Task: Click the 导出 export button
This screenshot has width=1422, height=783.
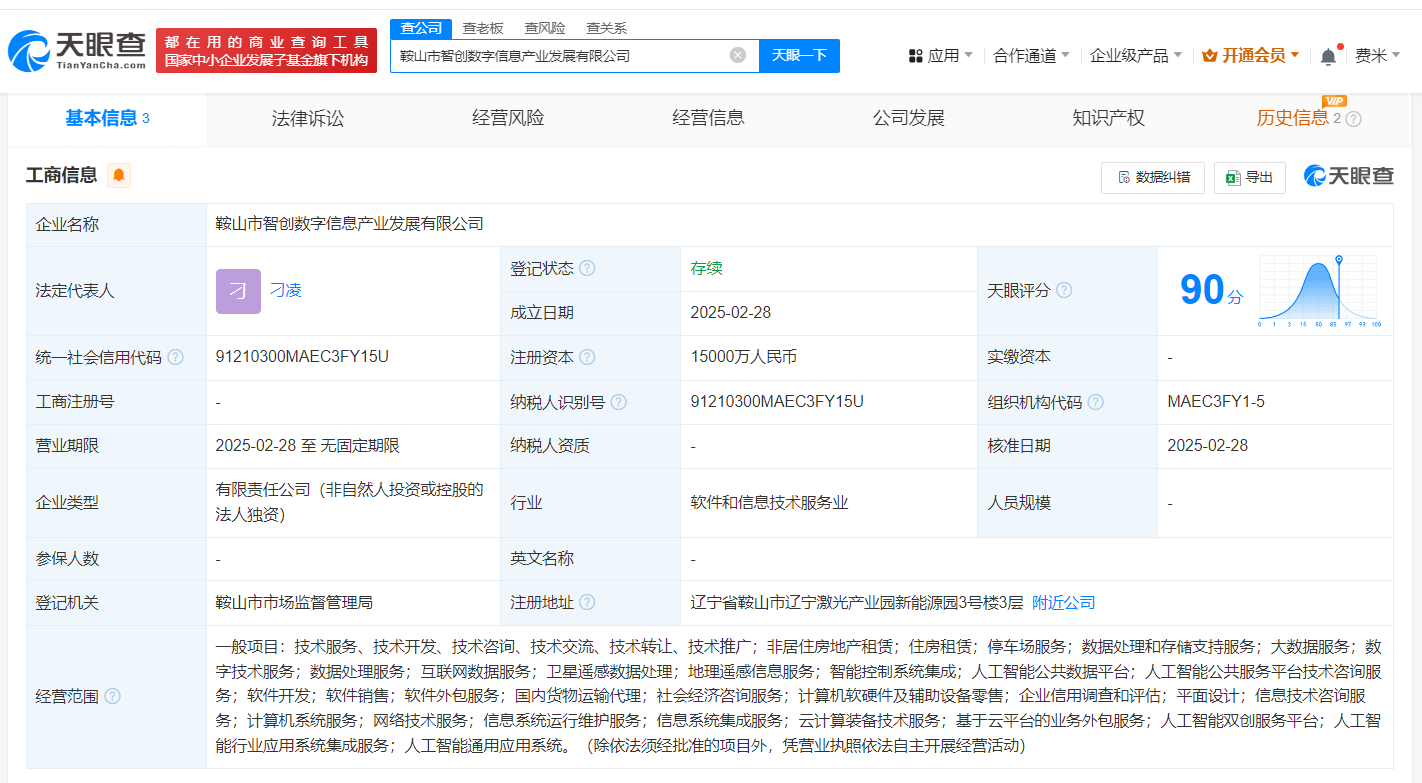Action: point(1249,177)
